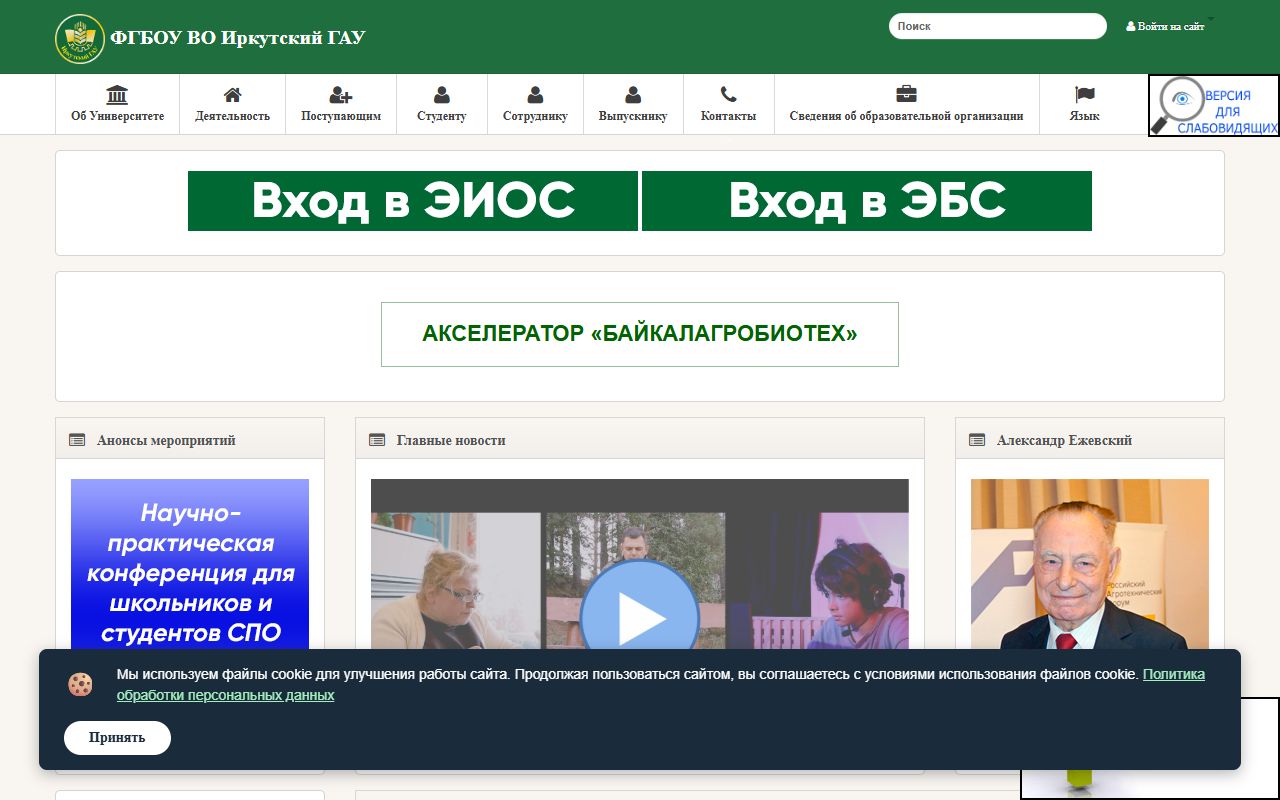This screenshot has height=800, width=1280.
Task: Click the list icon beside Александр Ежевский
Action: point(977,440)
